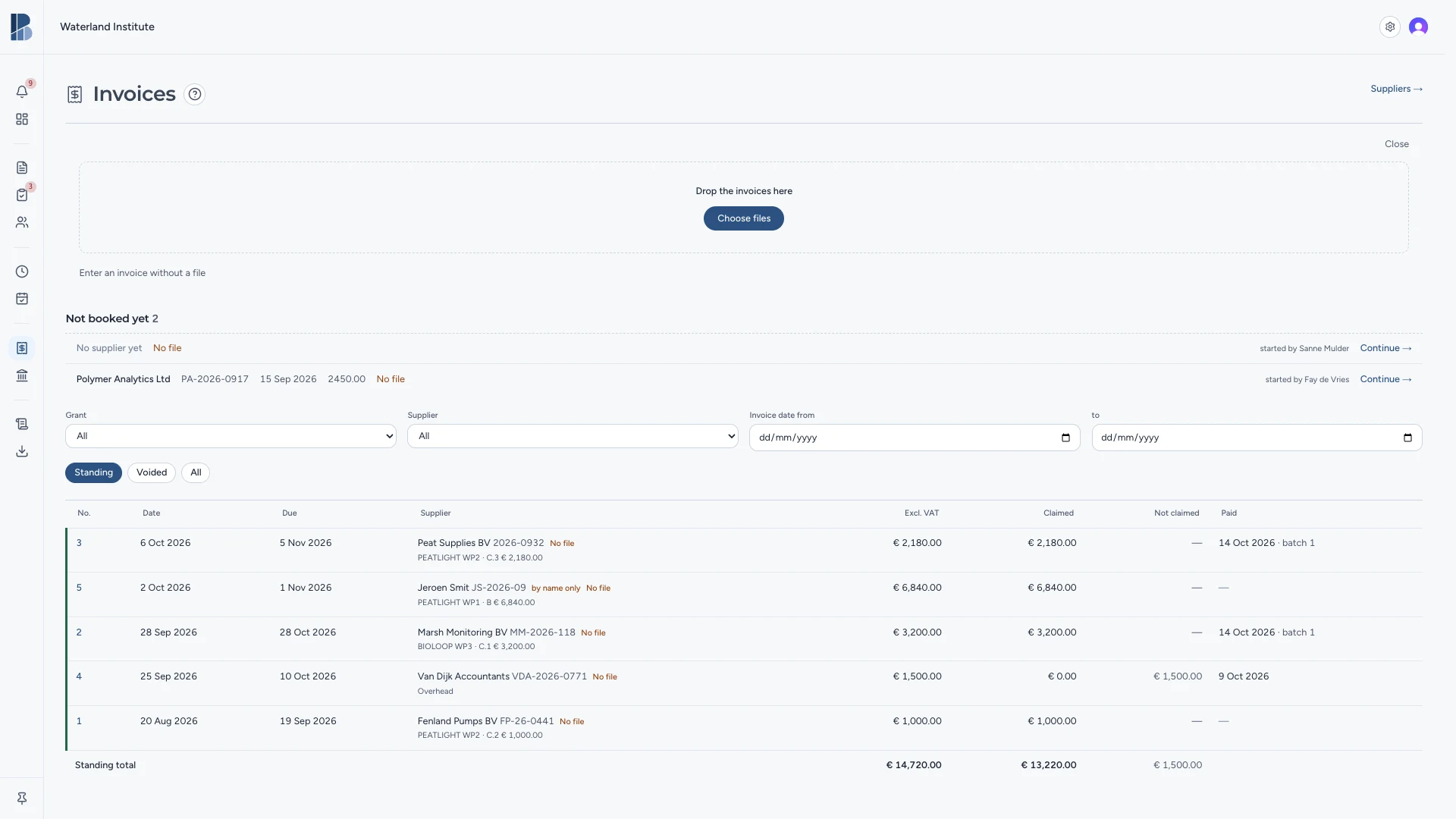The height and width of the screenshot is (819, 1456).
Task: Open the dashboard grid icon in sidebar
Action: (22, 119)
